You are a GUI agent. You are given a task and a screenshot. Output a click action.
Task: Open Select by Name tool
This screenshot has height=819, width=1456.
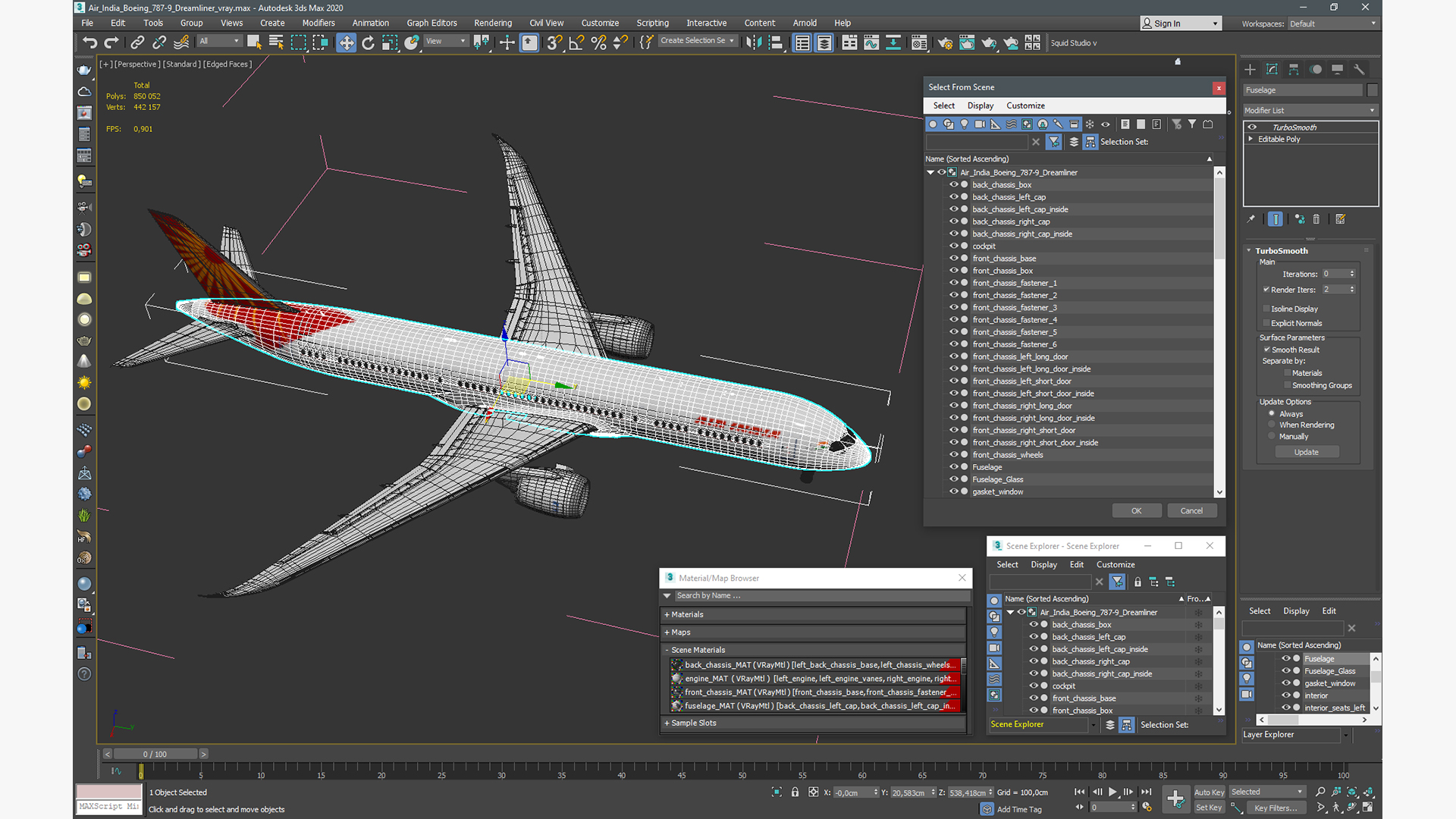[276, 42]
